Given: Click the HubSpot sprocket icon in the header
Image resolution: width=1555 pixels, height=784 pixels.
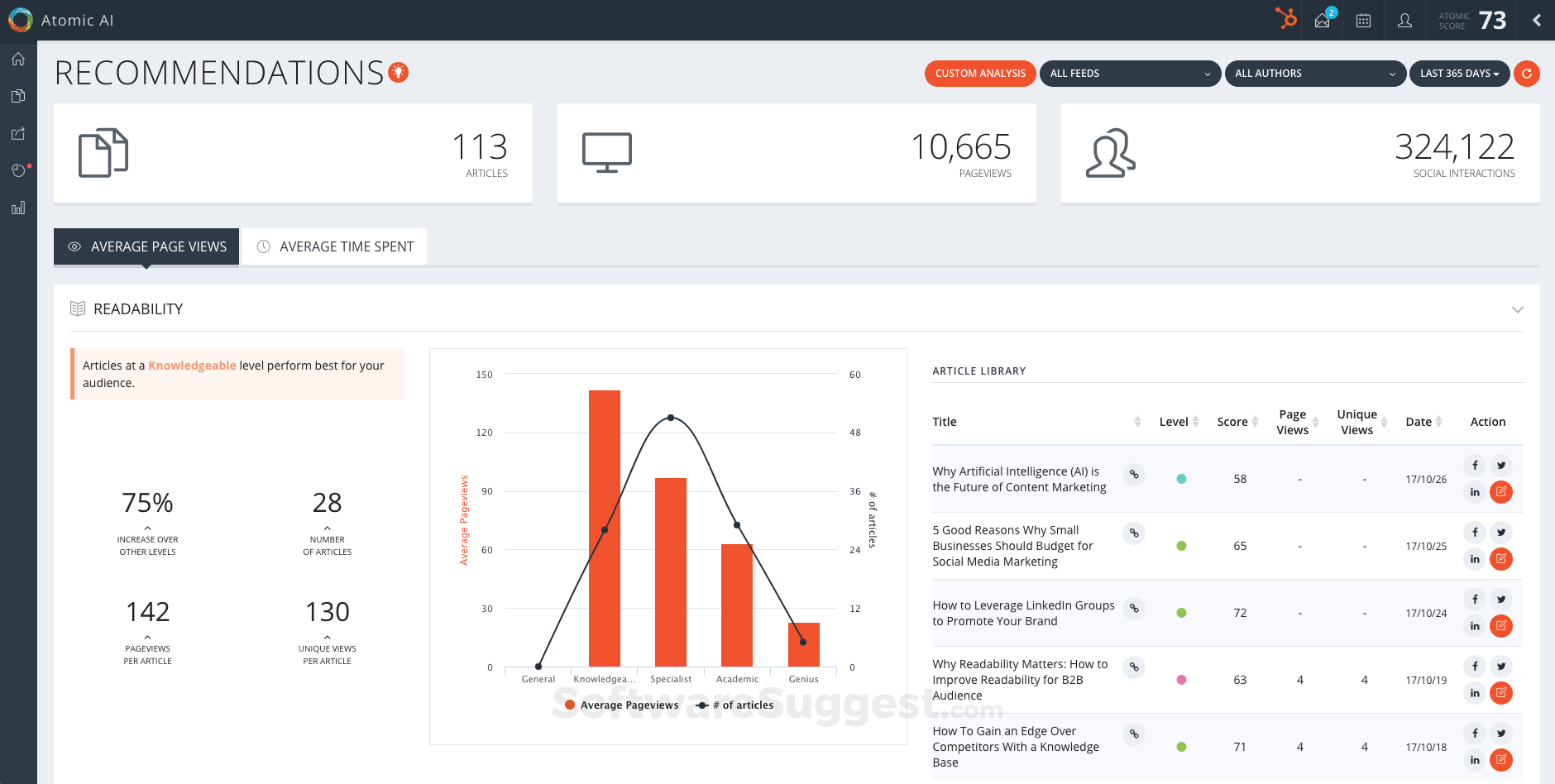Looking at the screenshot, I should (x=1287, y=18).
